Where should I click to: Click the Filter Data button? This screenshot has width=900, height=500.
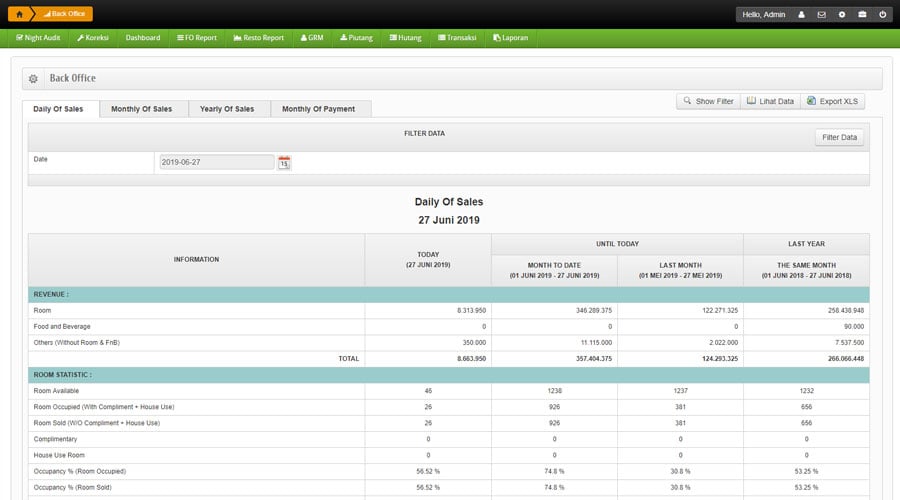point(839,138)
